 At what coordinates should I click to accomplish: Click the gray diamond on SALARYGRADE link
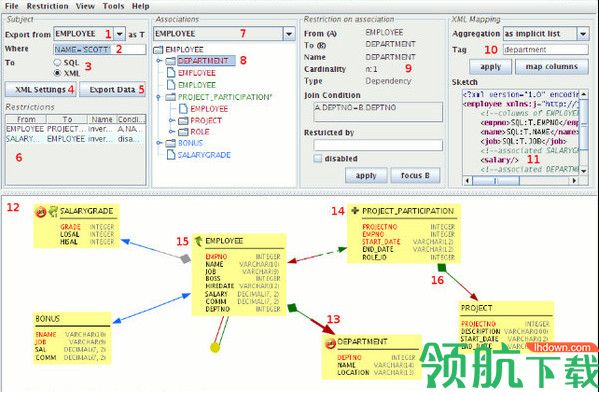click(186, 259)
